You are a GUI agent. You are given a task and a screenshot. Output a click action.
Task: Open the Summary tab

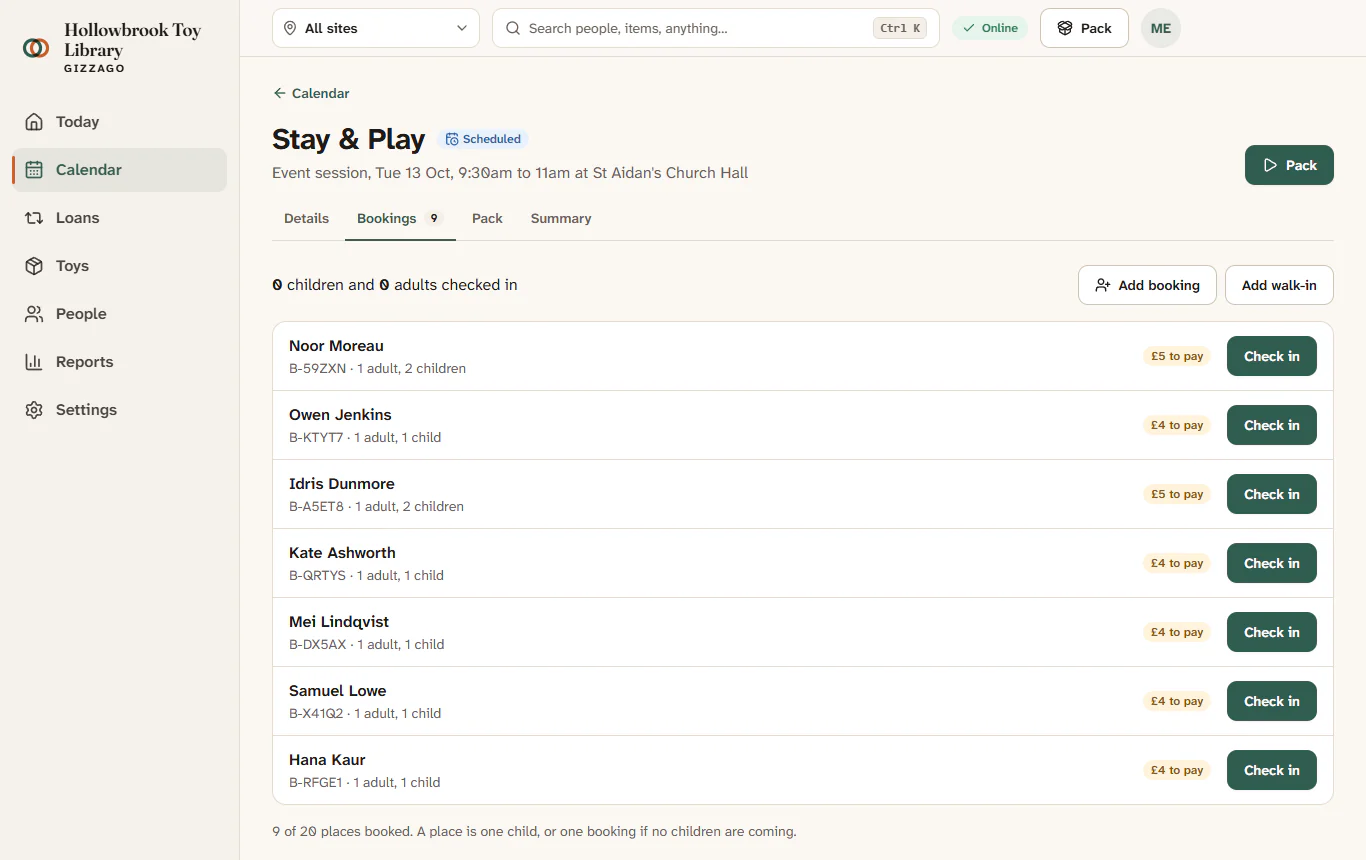(561, 218)
